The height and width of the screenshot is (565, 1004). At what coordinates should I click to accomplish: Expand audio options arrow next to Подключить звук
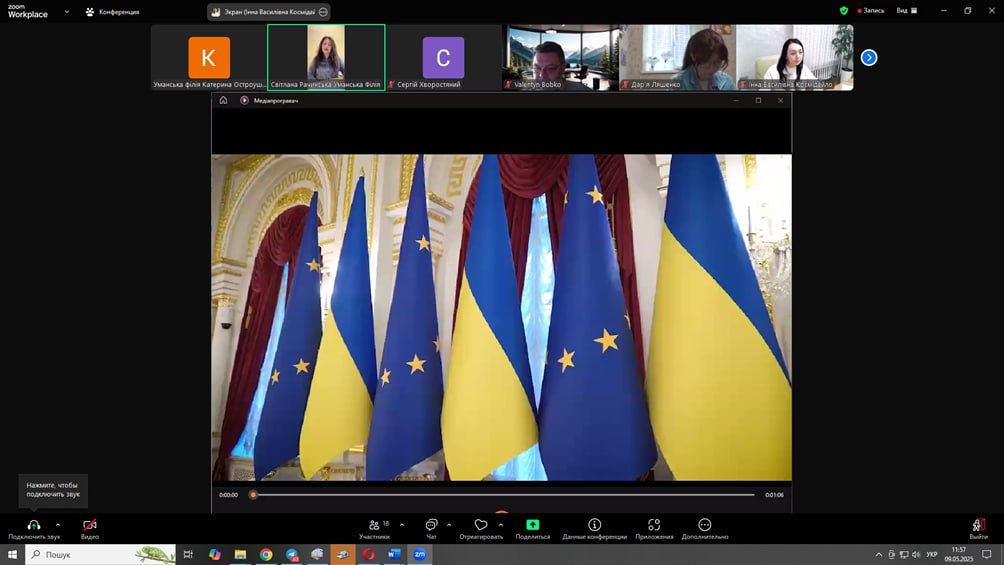[58, 524]
